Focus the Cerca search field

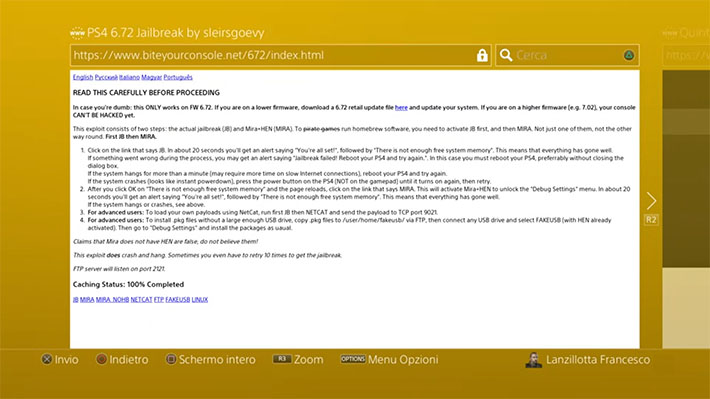pyautogui.click(x=567, y=55)
